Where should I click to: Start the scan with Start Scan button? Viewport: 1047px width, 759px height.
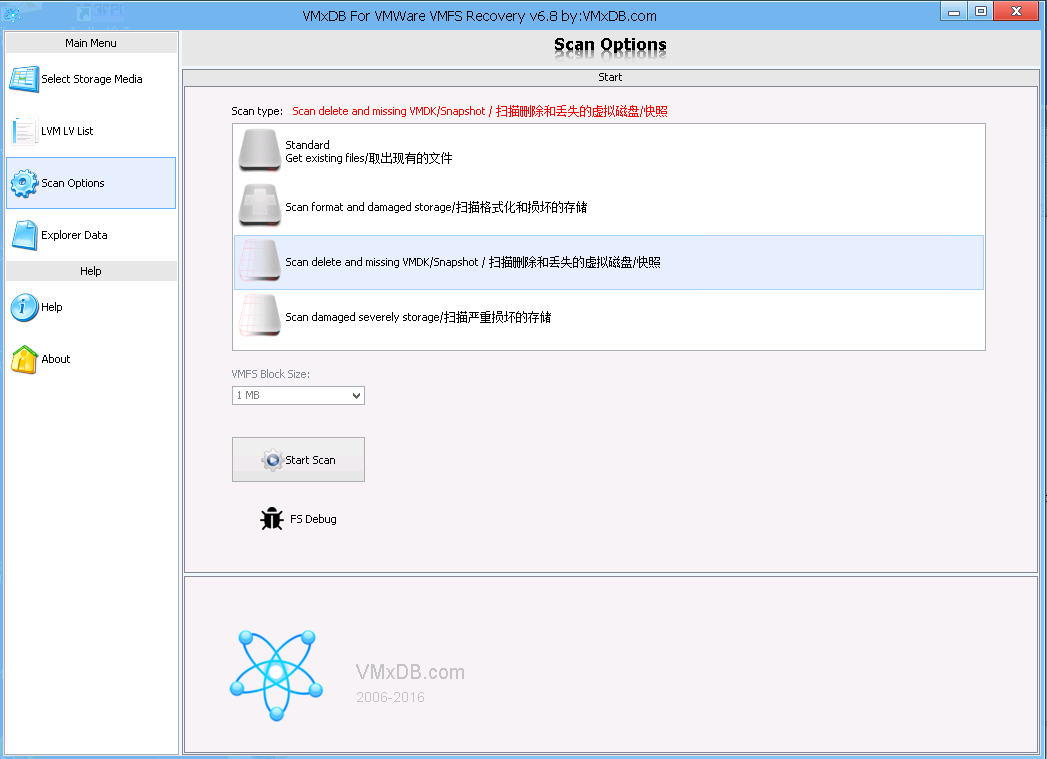298,459
